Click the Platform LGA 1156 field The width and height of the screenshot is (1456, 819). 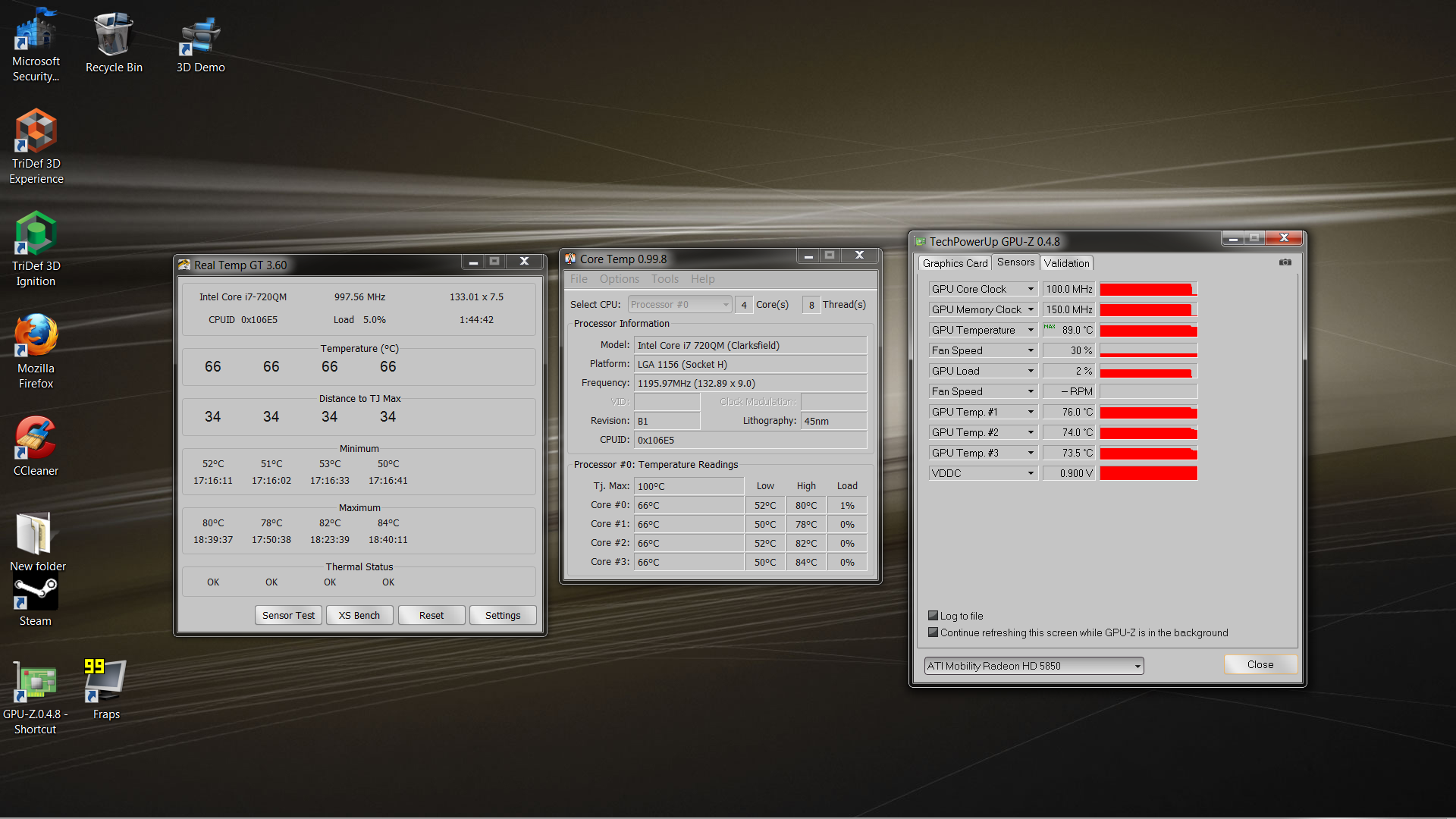750,364
